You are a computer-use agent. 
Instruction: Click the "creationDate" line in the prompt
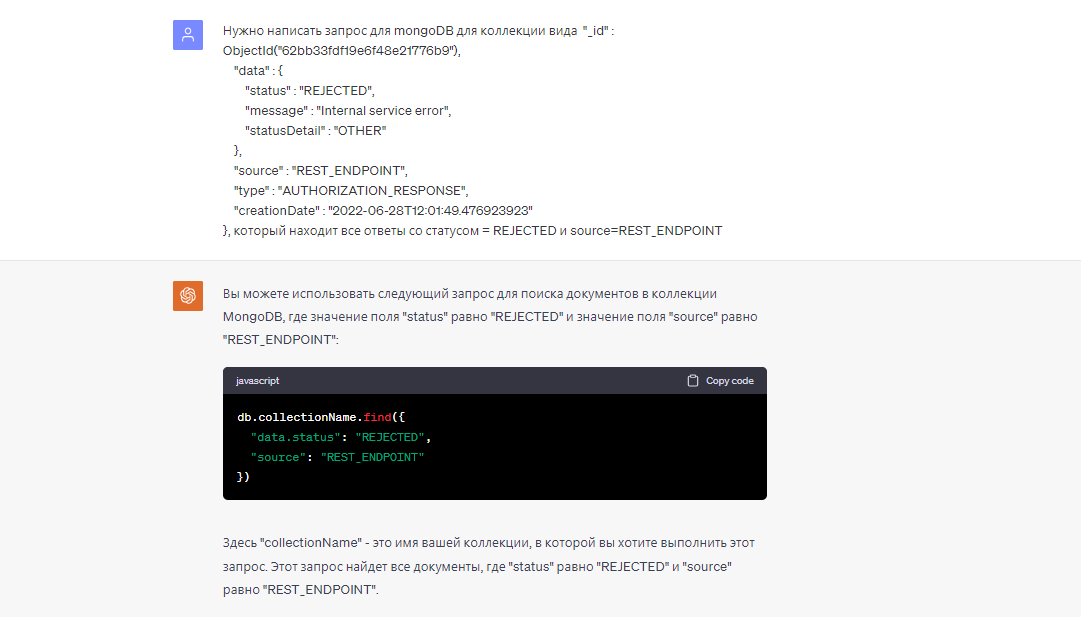[383, 210]
